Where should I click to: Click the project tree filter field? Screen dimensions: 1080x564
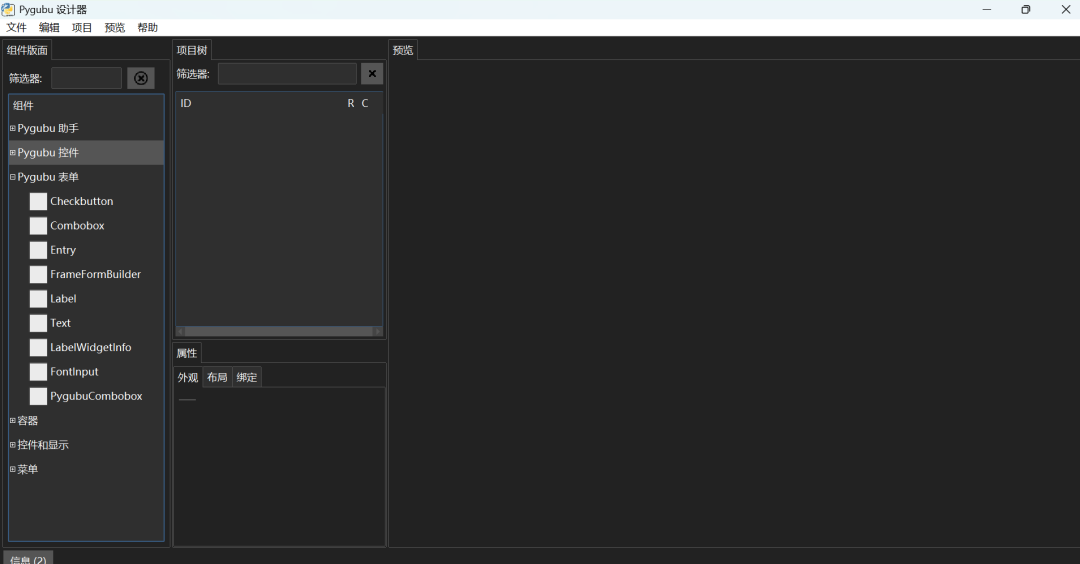pos(287,74)
